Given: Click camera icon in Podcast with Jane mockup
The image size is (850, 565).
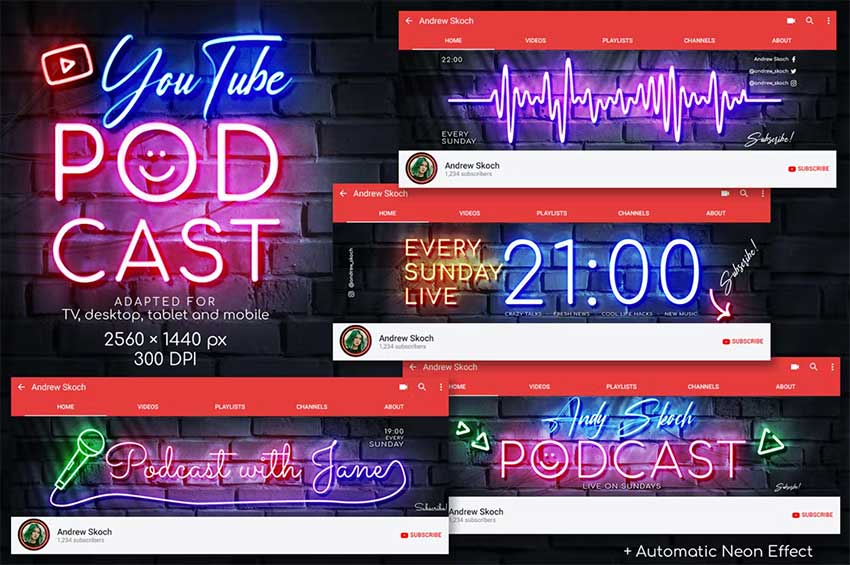Looking at the screenshot, I should pos(403,387).
